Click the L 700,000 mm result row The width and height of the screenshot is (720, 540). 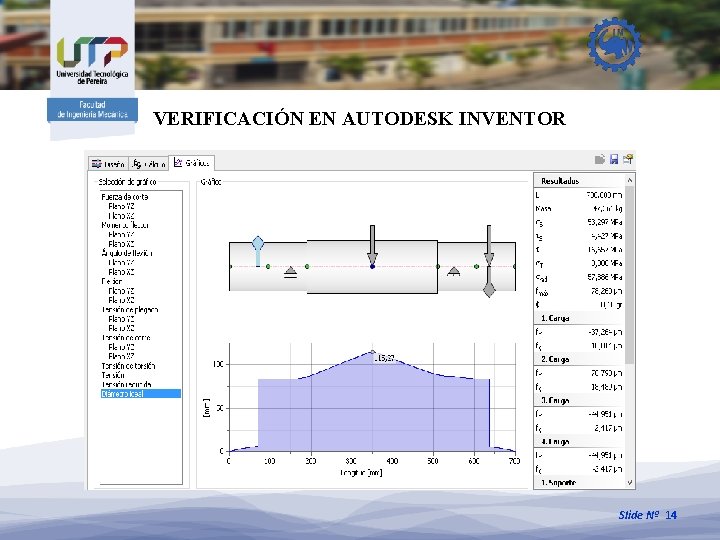(579, 195)
